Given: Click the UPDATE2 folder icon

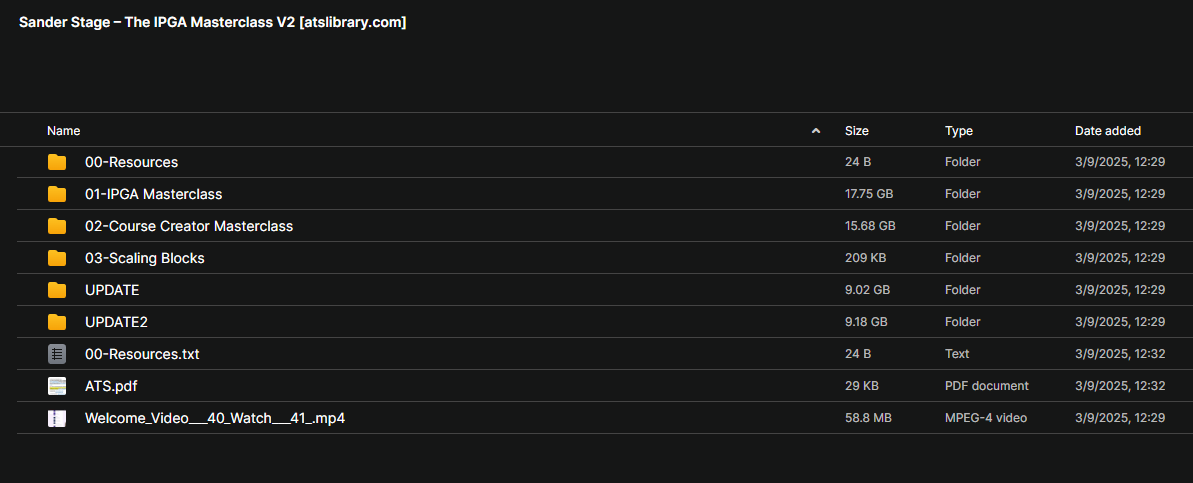Looking at the screenshot, I should click(x=57, y=322).
